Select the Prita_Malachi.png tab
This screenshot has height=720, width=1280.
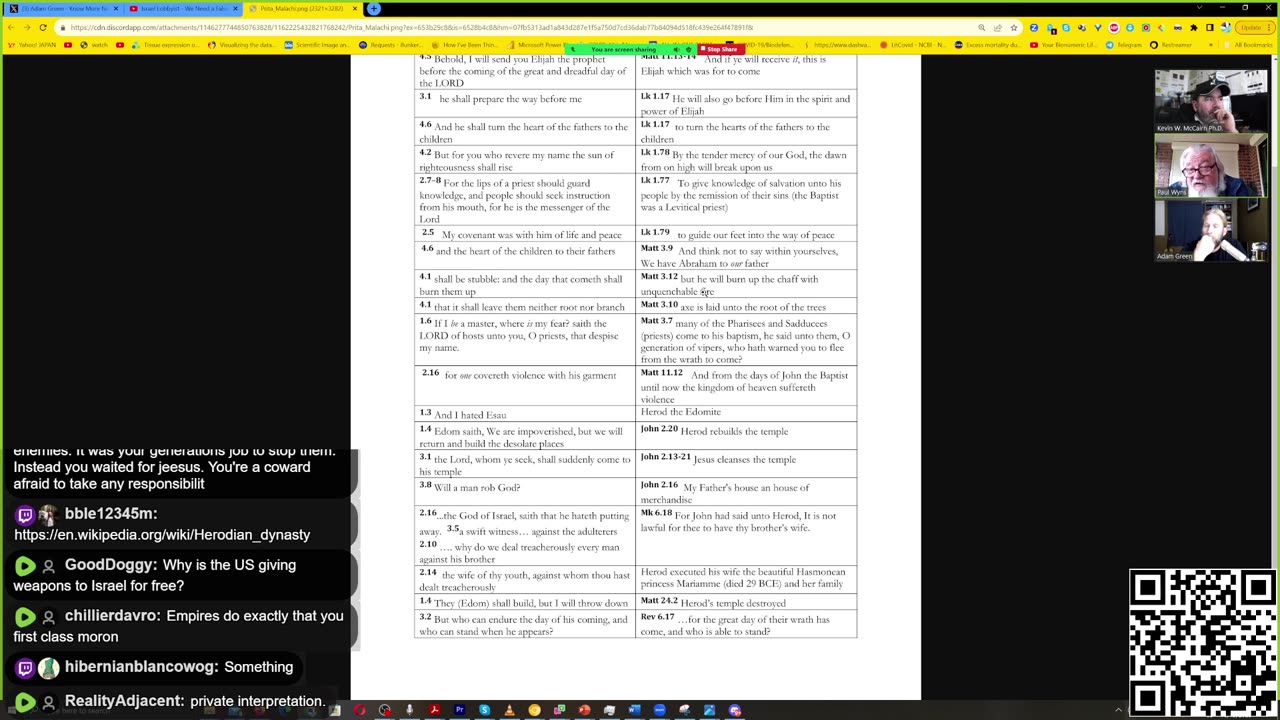[302, 8]
